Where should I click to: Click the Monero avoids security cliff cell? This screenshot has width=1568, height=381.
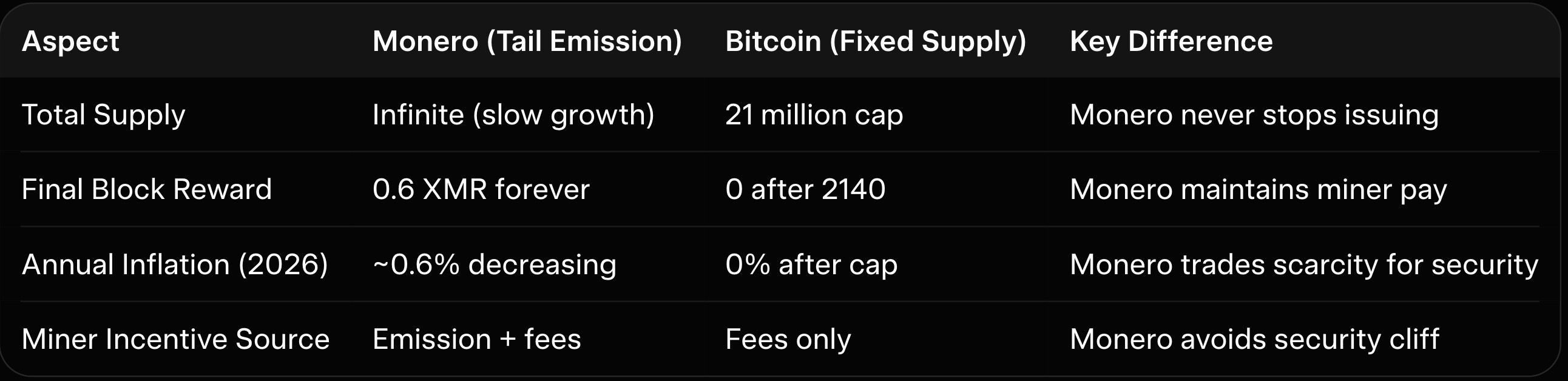click(1254, 339)
